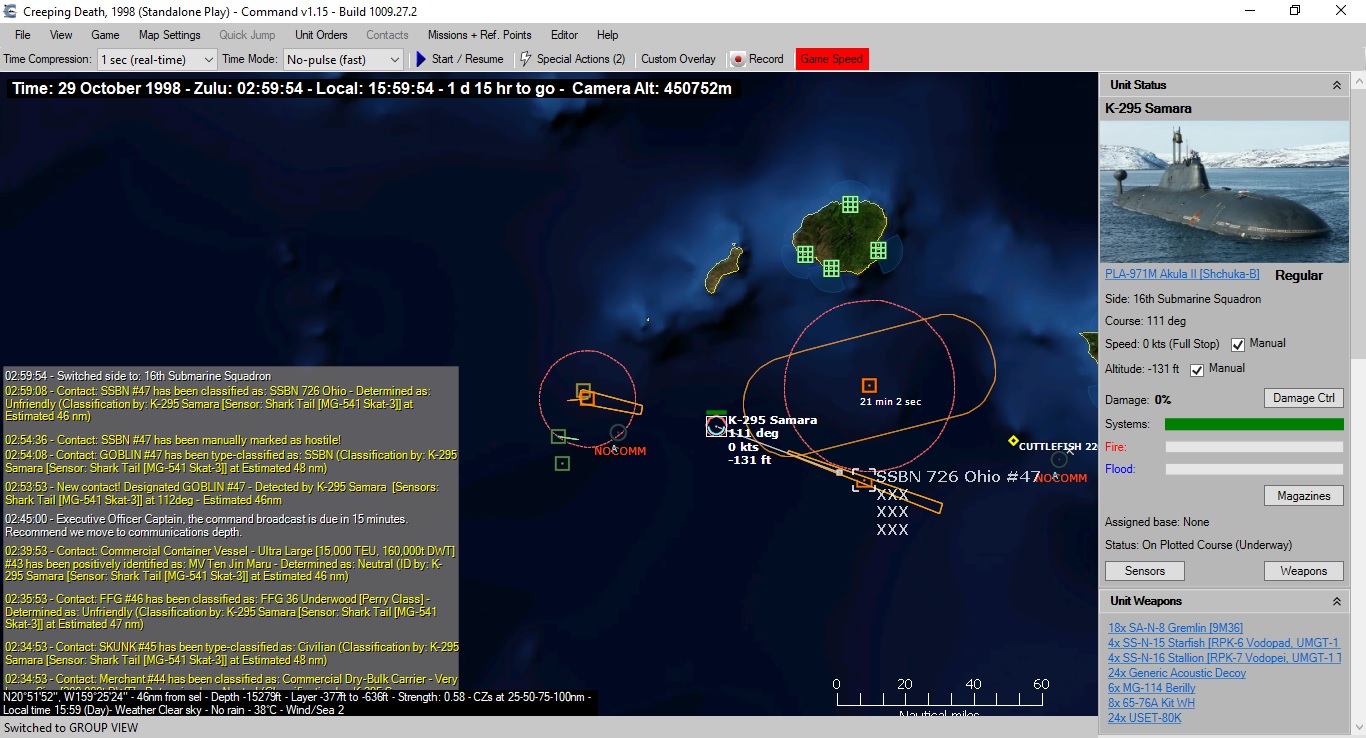1366x738 pixels.
Task: Select the eastern facility icon on the island
Action: click(878, 250)
